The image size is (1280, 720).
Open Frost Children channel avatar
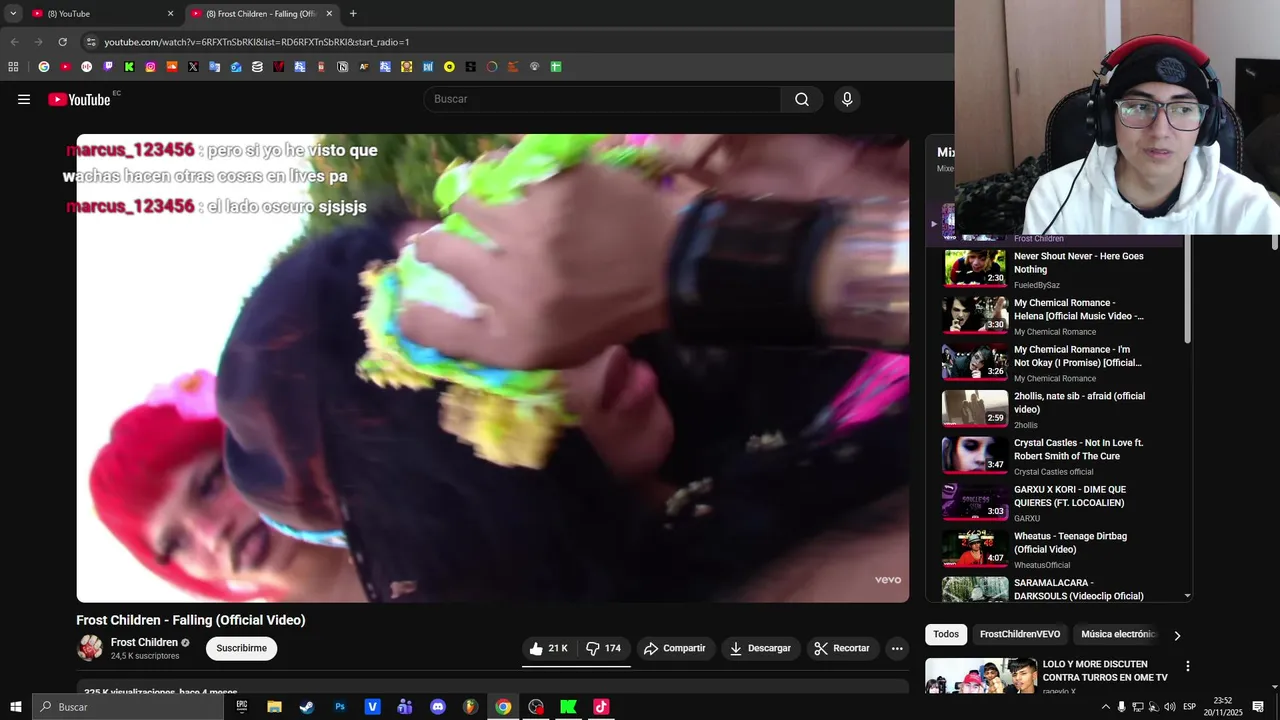(x=90, y=648)
